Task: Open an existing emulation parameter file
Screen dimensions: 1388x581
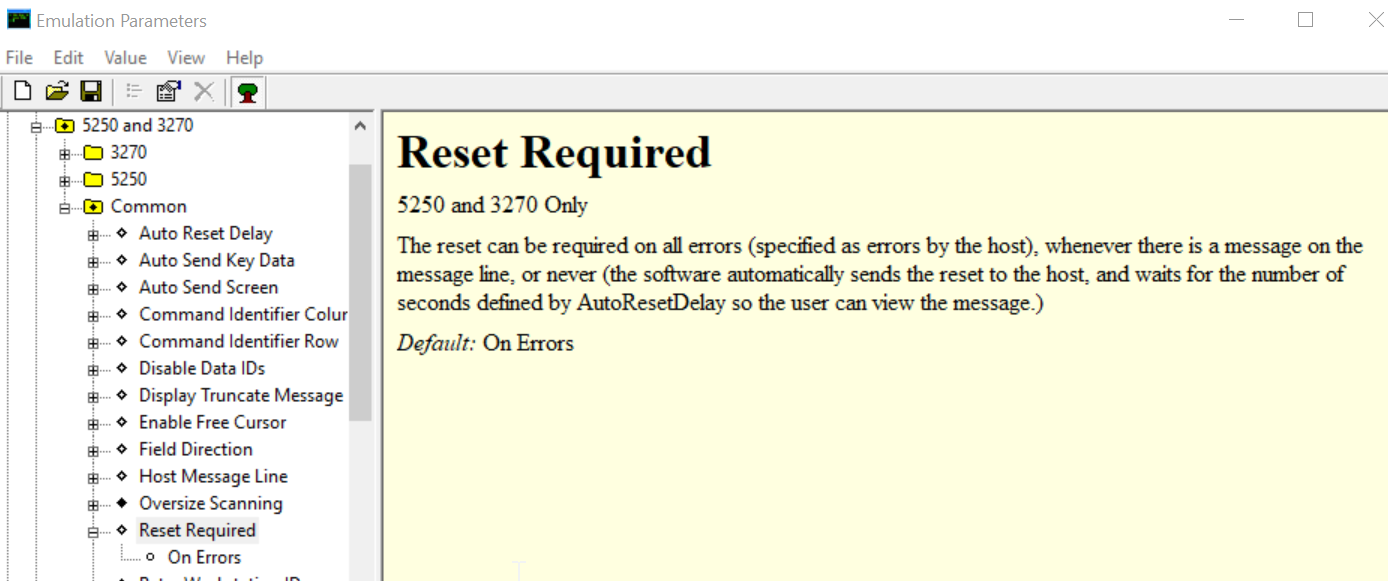Action: [x=56, y=90]
